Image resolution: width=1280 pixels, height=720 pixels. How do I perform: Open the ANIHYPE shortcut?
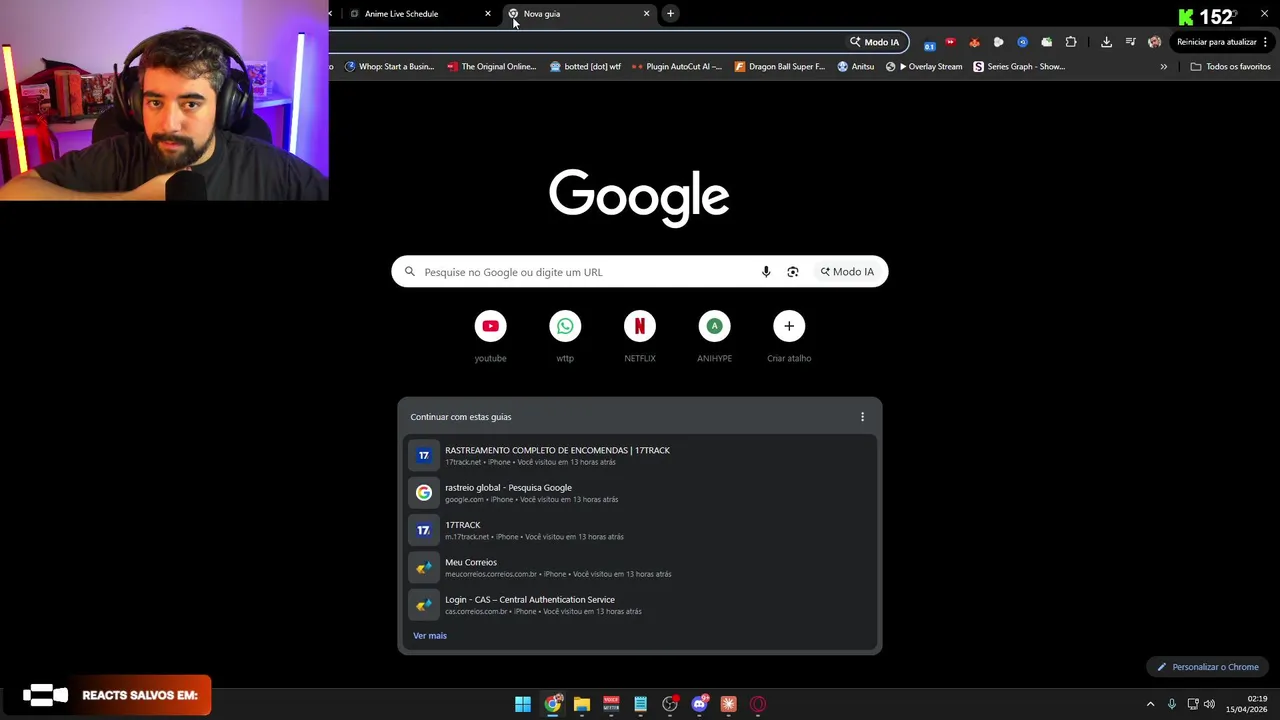[x=714, y=336]
